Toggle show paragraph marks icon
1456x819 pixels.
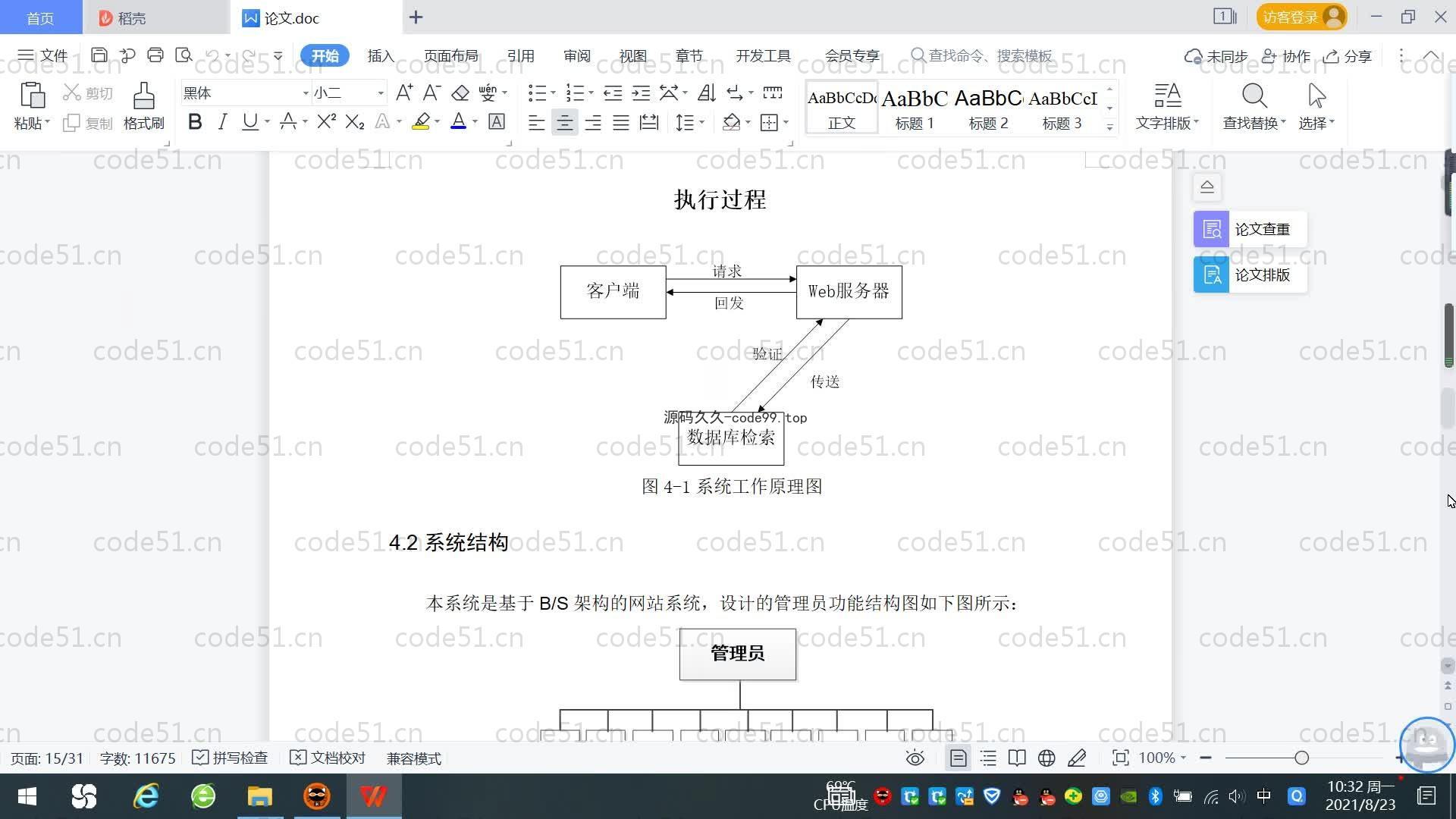click(735, 93)
